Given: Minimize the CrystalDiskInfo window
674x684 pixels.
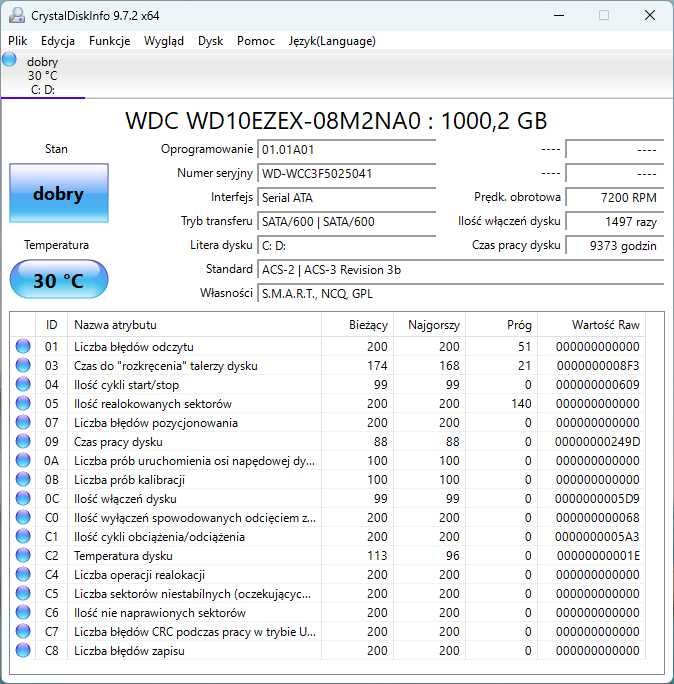Looking at the screenshot, I should coord(559,15).
